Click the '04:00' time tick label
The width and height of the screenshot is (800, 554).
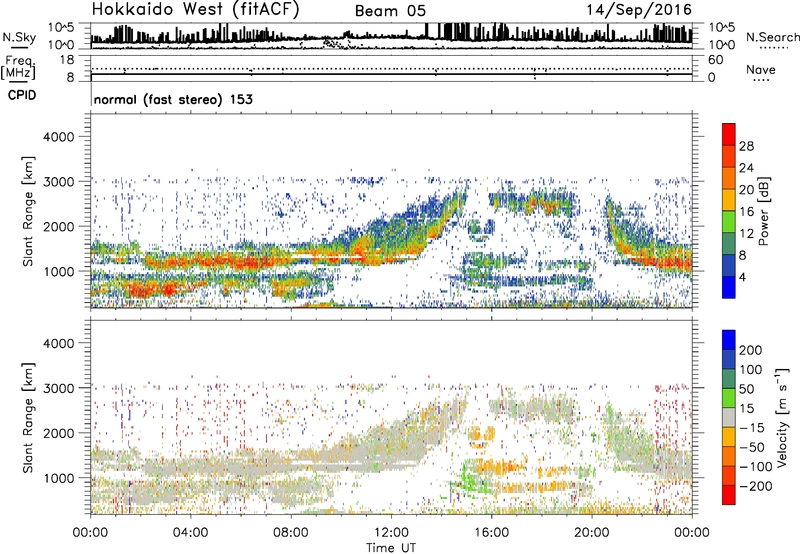[190, 533]
